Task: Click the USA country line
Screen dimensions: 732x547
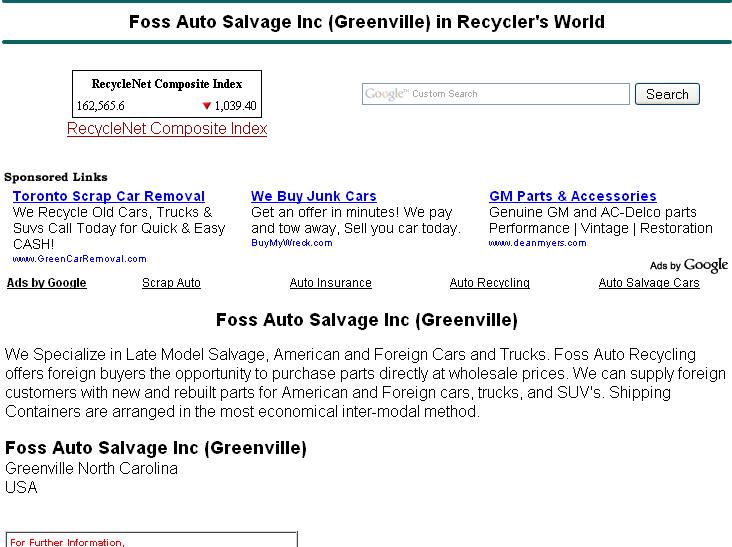Action: (x=21, y=487)
